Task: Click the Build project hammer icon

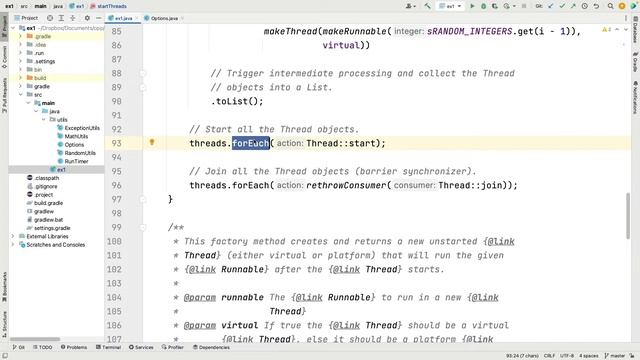Action: [x=427, y=6]
